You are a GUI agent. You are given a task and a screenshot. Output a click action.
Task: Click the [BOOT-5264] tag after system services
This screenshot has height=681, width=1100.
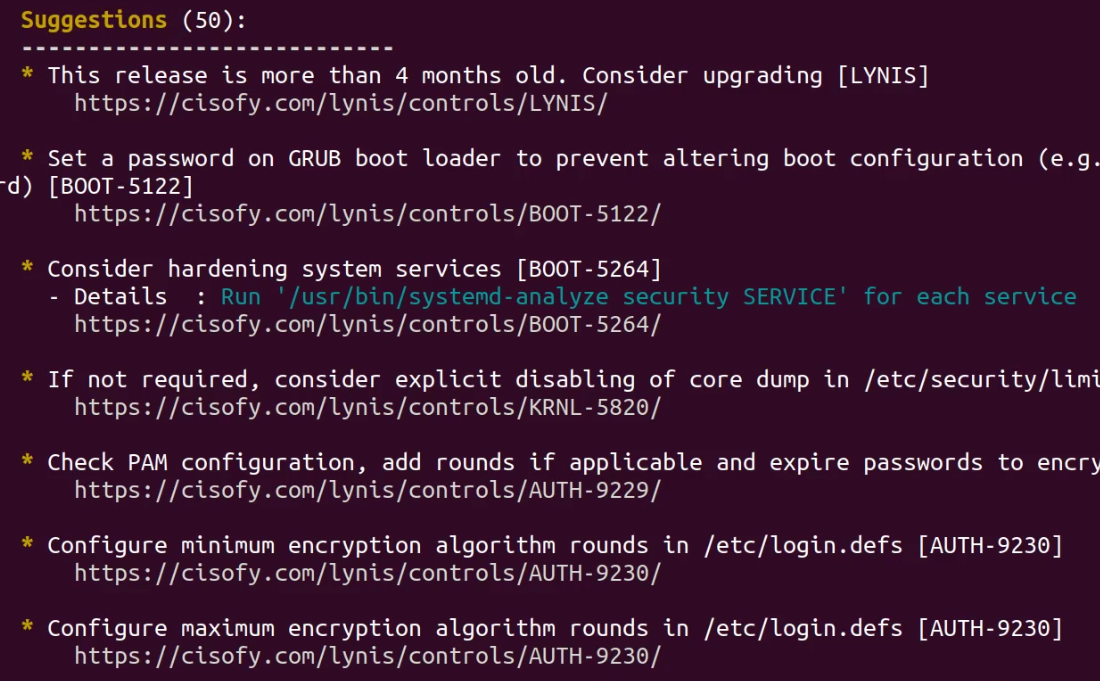589,269
